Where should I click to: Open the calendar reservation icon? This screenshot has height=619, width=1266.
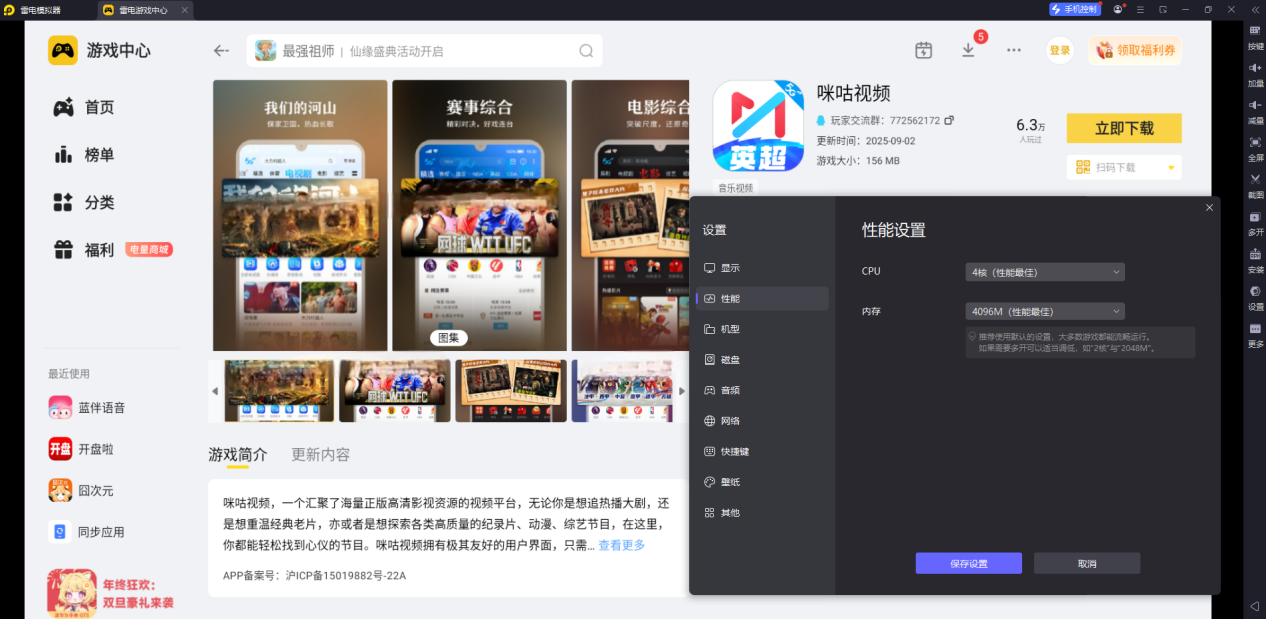click(x=923, y=50)
